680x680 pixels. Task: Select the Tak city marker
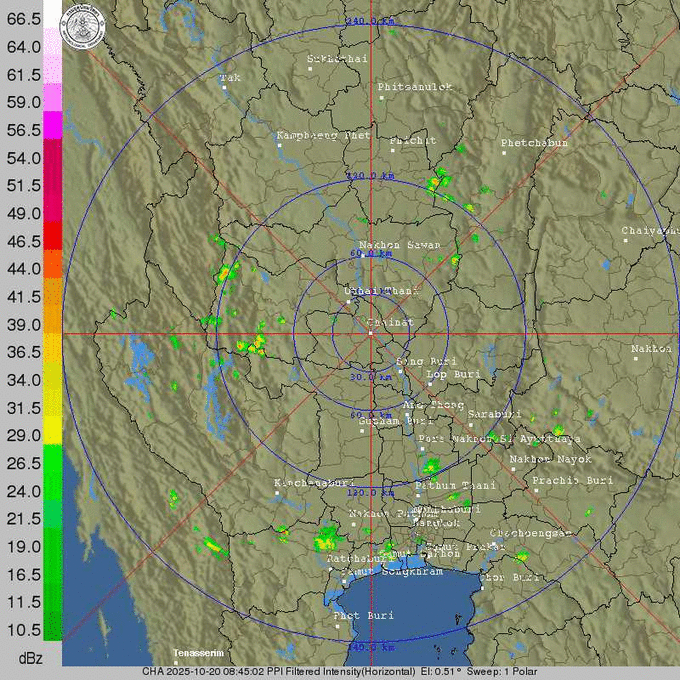point(225,88)
